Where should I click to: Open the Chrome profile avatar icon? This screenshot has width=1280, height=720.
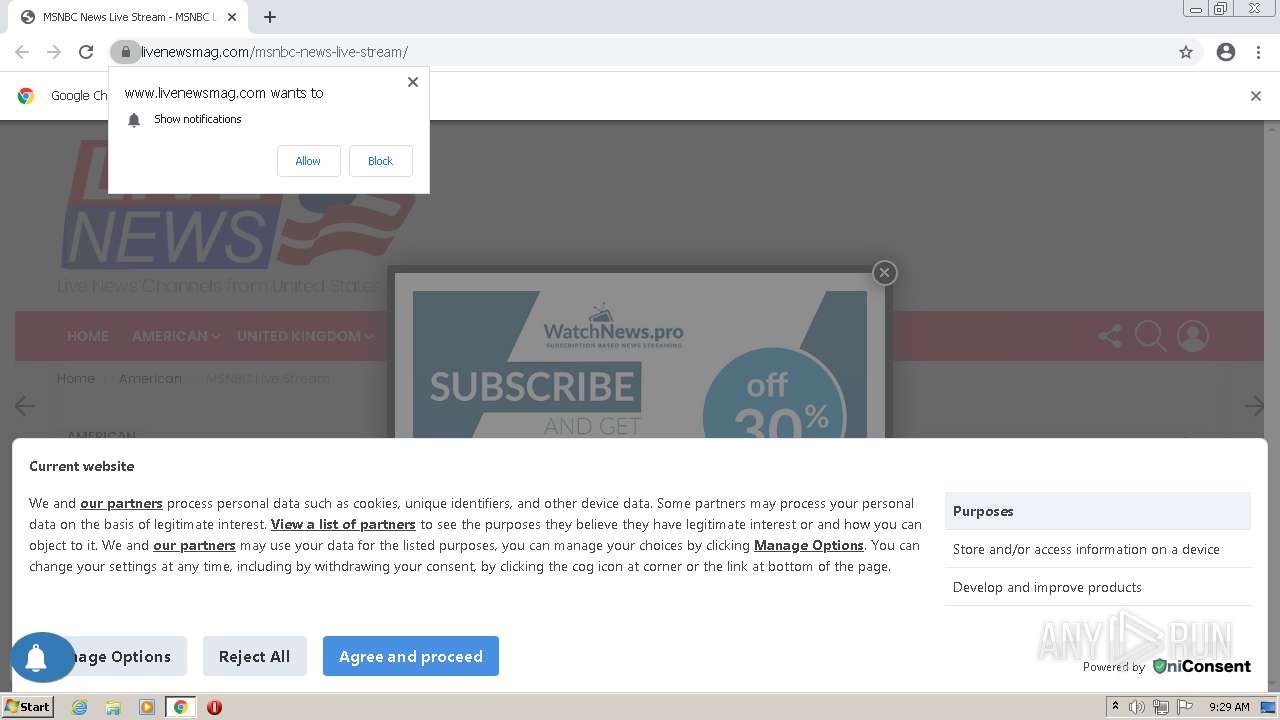click(x=1226, y=52)
